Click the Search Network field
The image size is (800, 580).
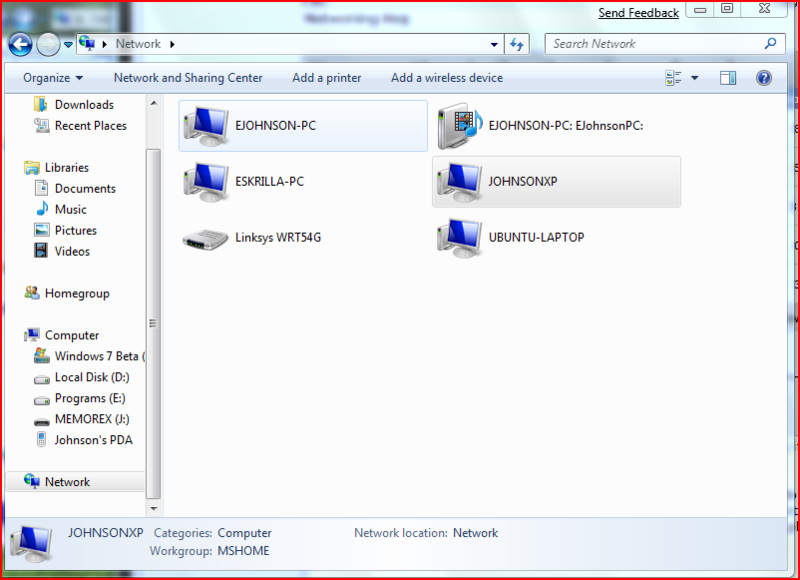666,44
